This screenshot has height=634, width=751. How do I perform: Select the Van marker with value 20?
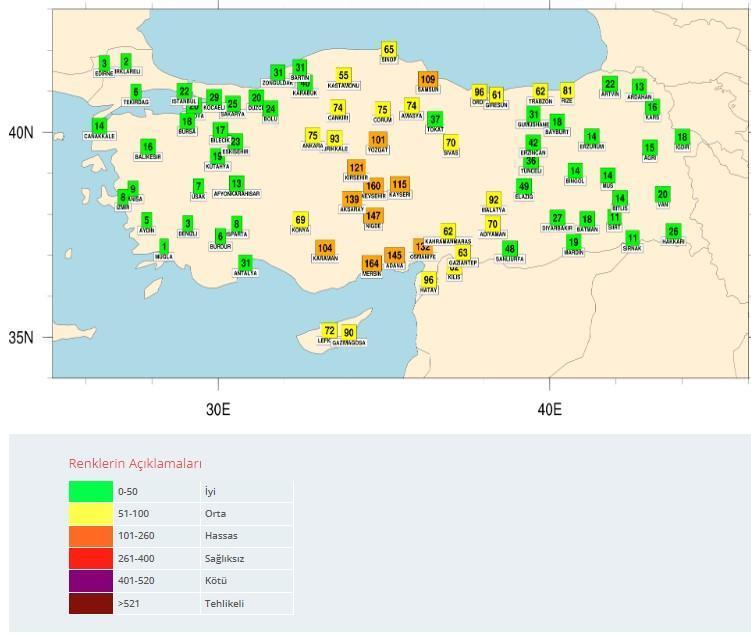(662, 194)
